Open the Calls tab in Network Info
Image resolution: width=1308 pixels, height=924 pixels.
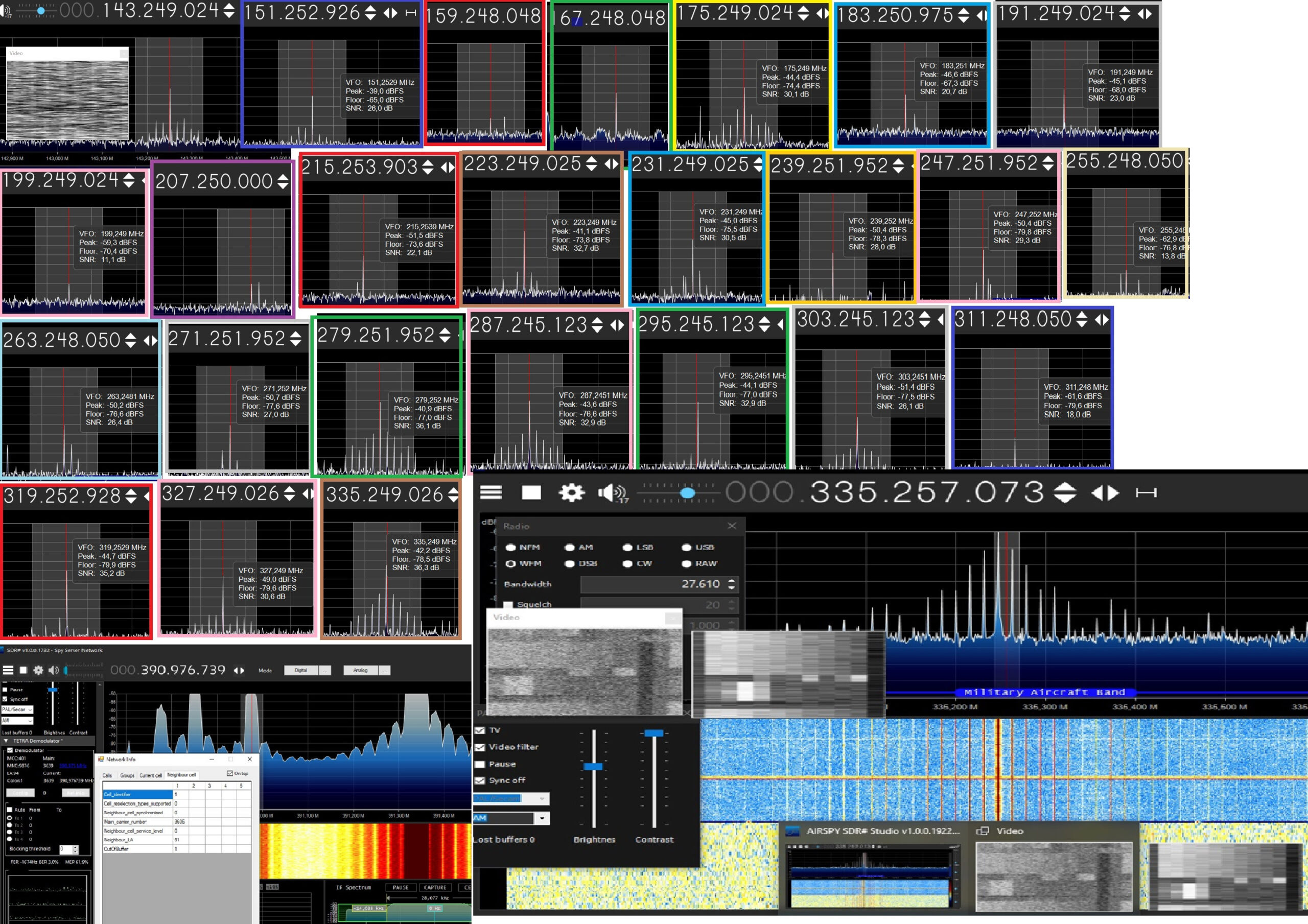point(107,775)
